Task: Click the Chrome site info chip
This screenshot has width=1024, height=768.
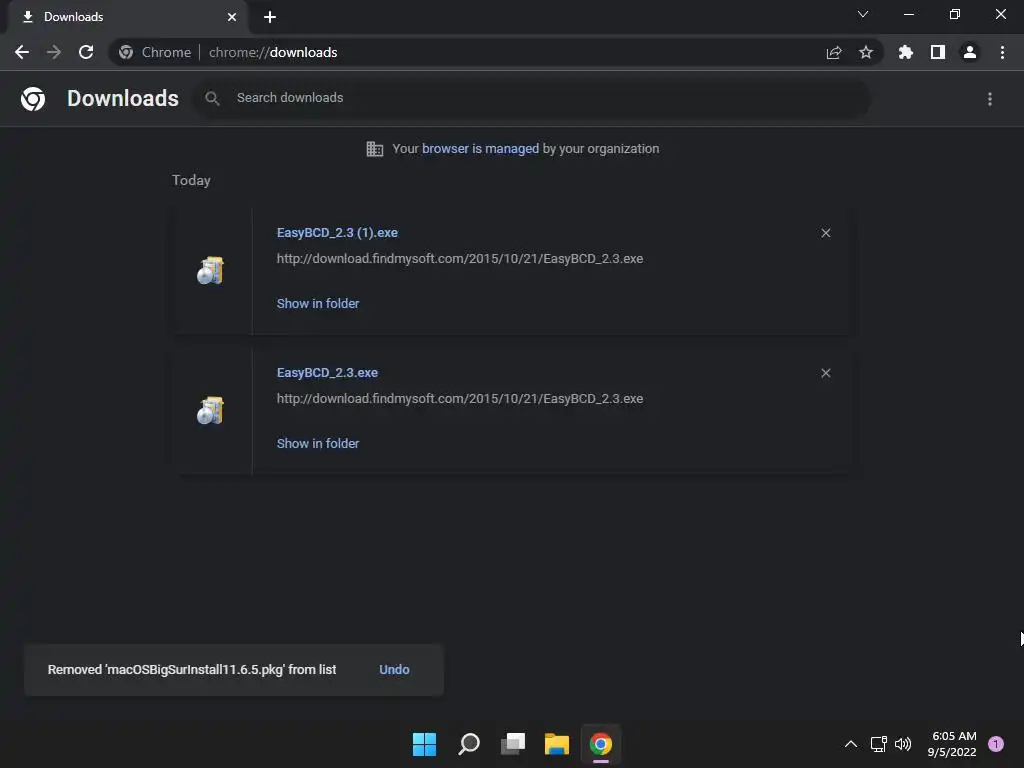Action: pyautogui.click(x=155, y=52)
